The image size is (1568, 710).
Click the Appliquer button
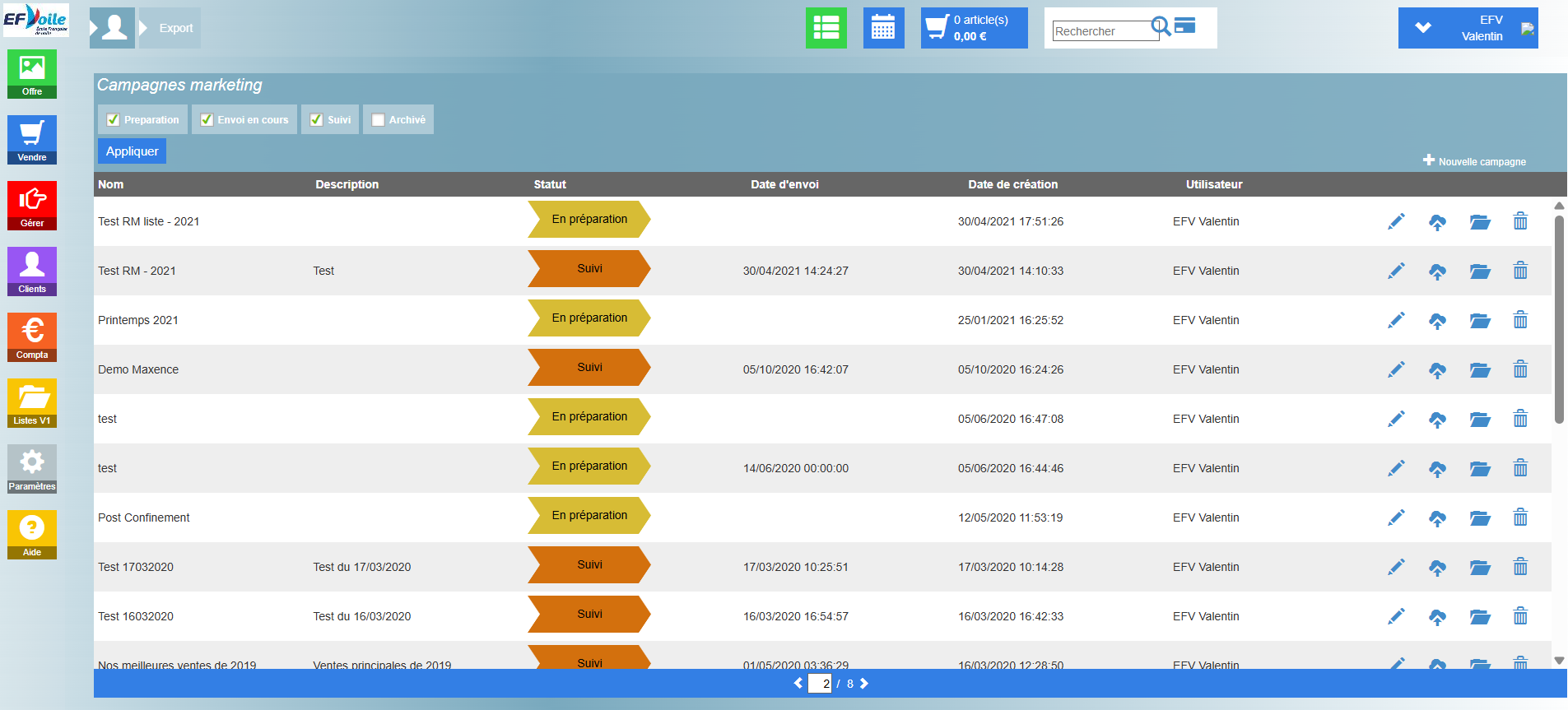point(132,151)
